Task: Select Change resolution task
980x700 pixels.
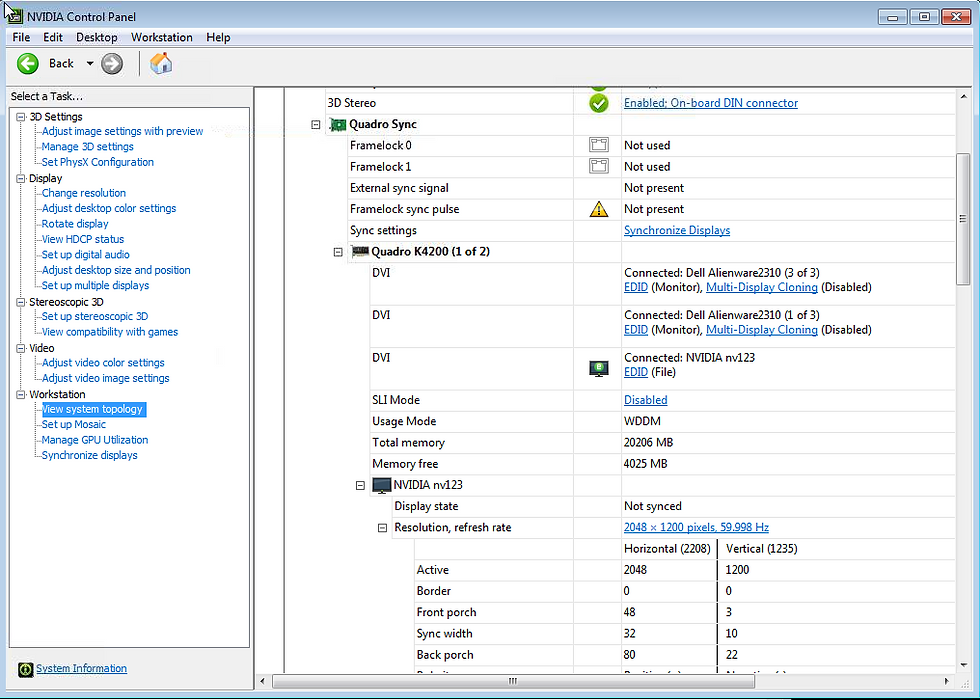Action: (x=84, y=194)
